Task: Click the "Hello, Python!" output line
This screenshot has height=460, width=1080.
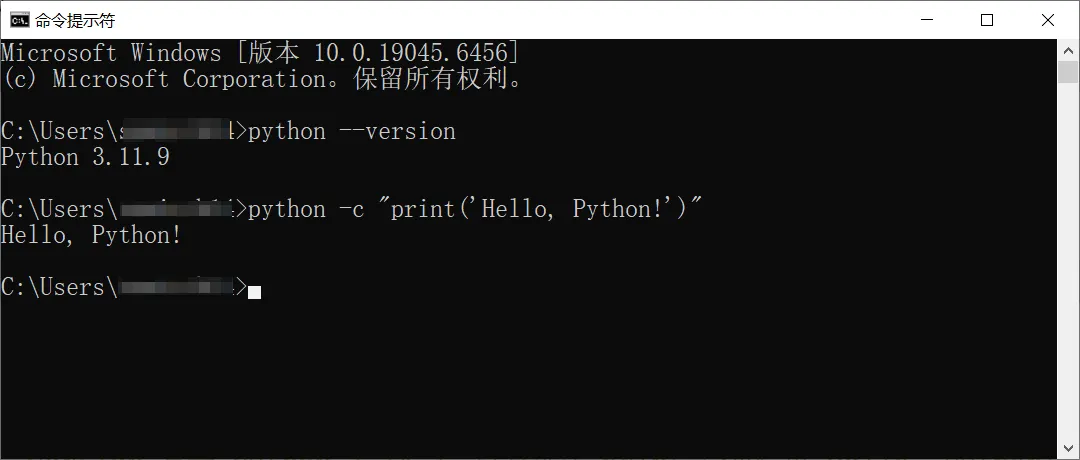Action: point(91,235)
